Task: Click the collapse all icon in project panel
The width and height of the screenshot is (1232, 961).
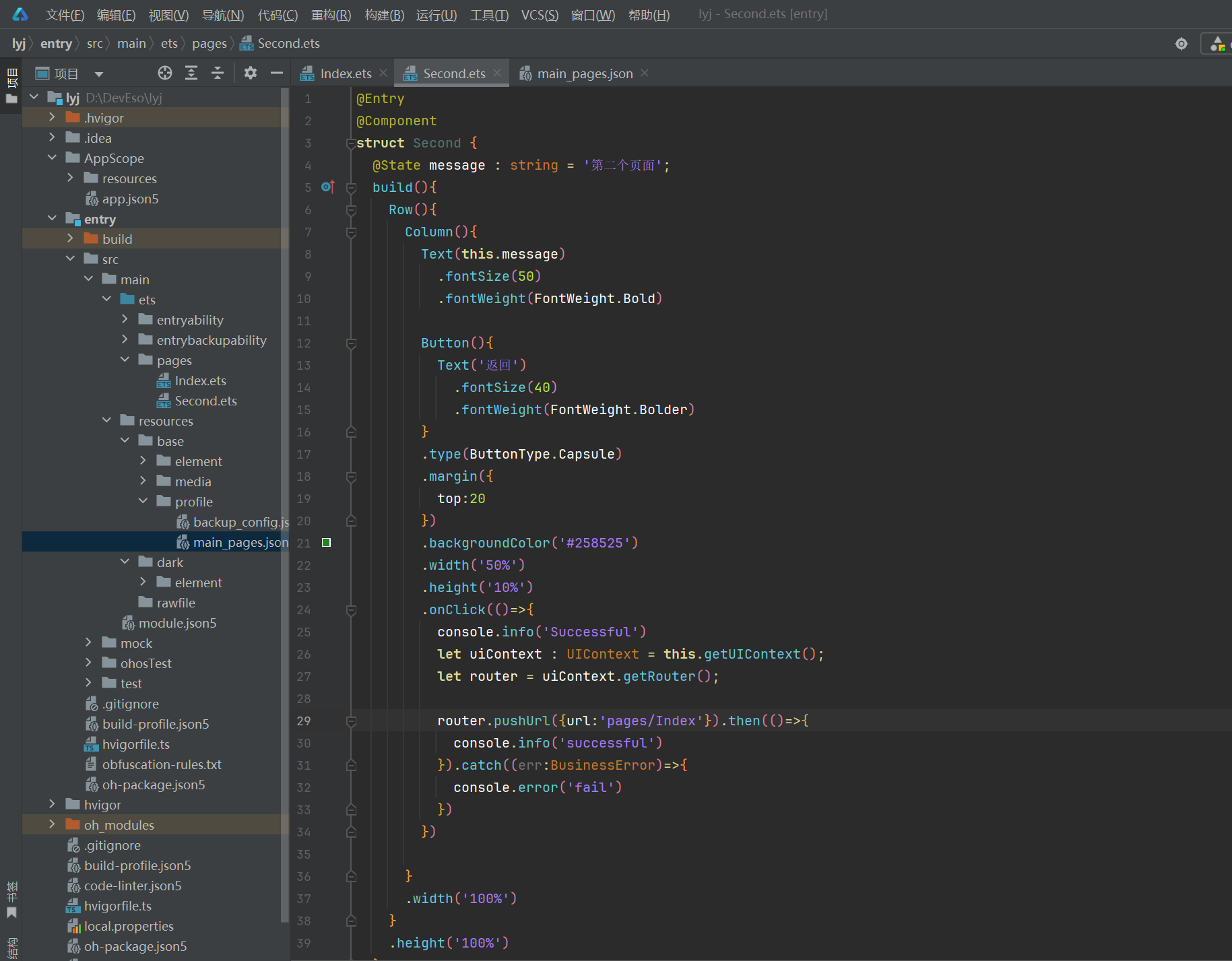Action: point(218,73)
